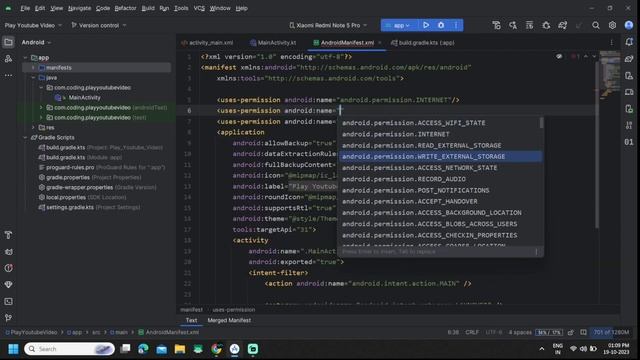Screen dimensions: 640x360
Task: Toggle the editor reader mode eye icon
Action: (559, 57)
